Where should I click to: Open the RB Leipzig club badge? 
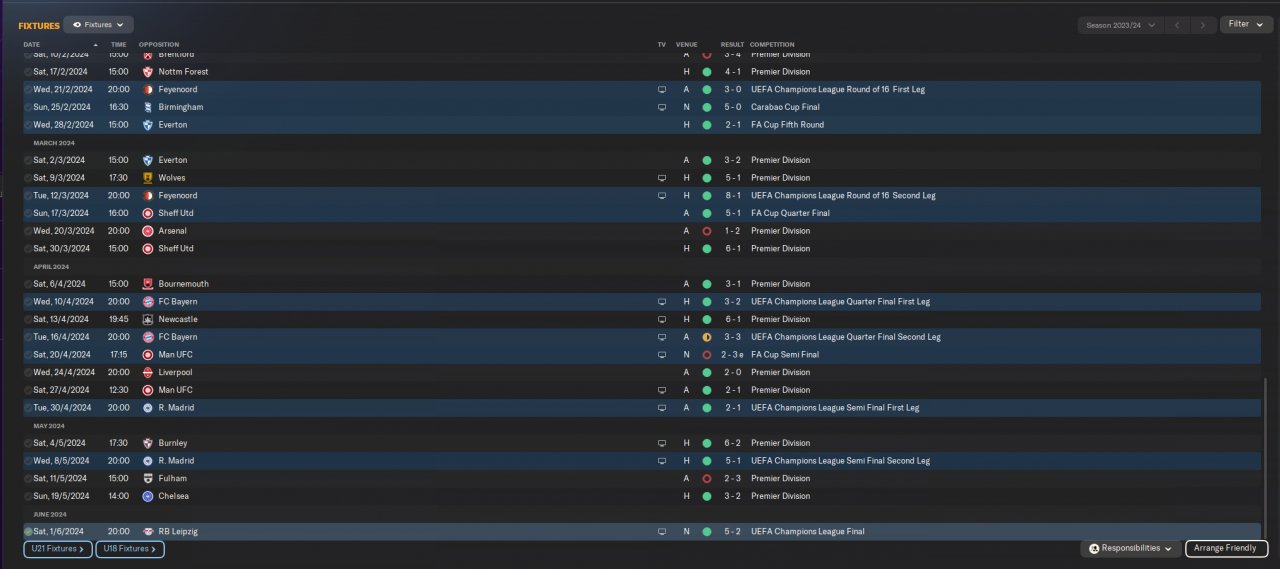(x=147, y=532)
